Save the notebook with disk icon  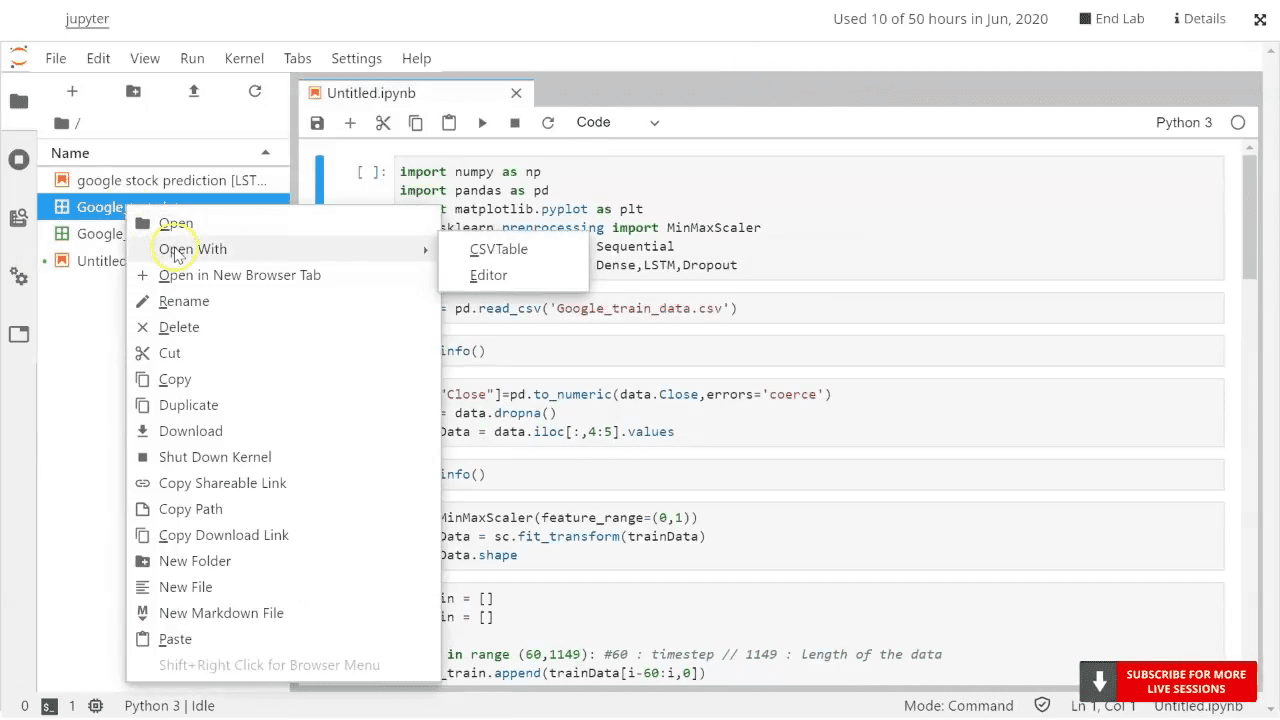317,123
